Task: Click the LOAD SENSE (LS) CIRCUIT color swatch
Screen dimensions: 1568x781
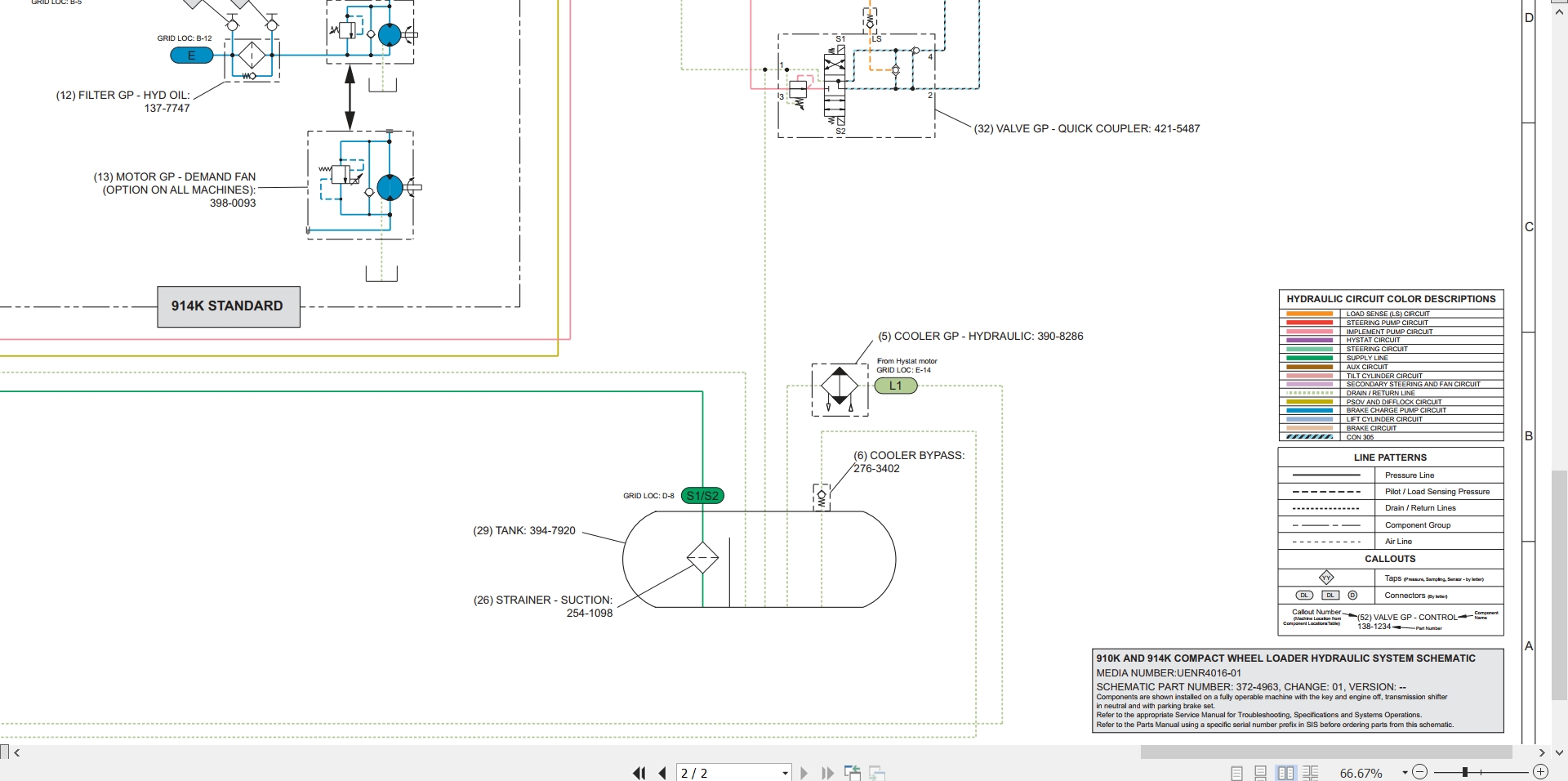Action: (1309, 314)
